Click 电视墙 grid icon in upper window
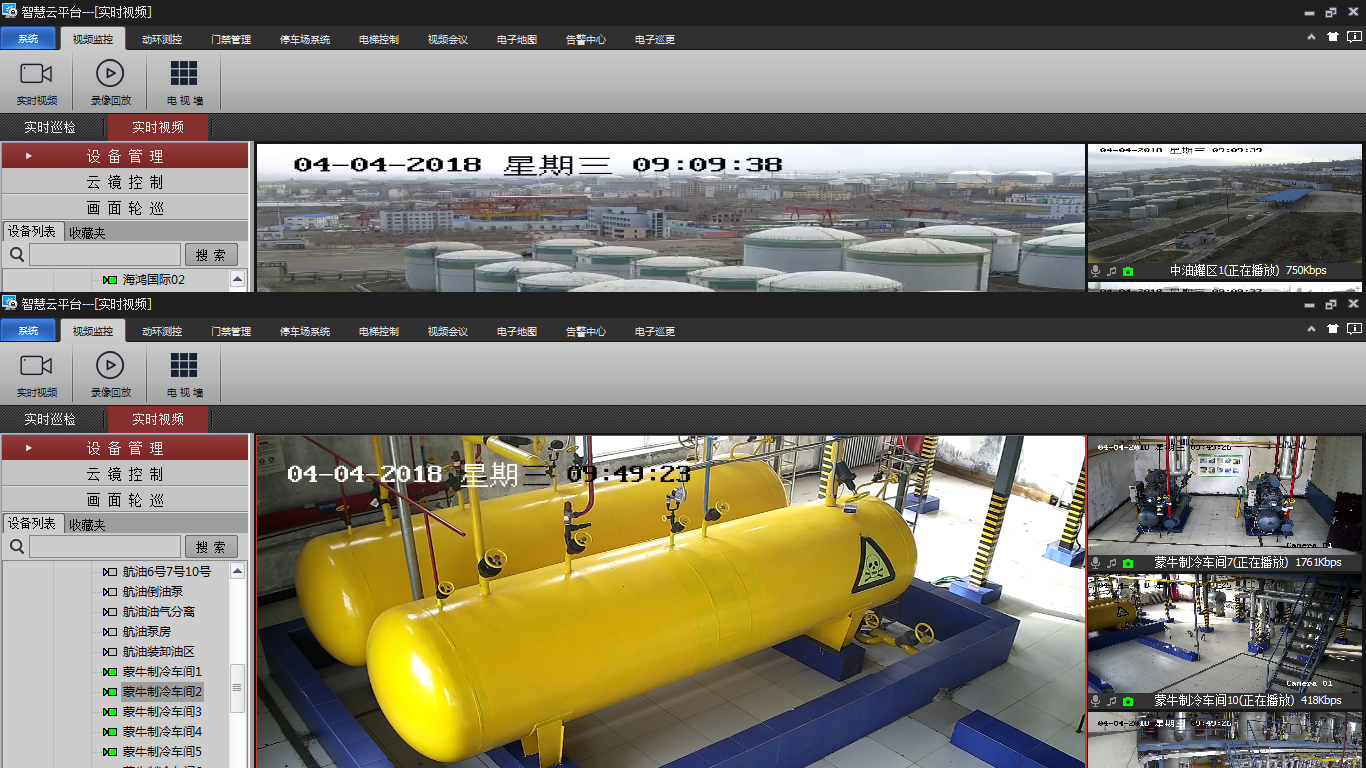Screen dimensions: 1366x768 [x=184, y=73]
